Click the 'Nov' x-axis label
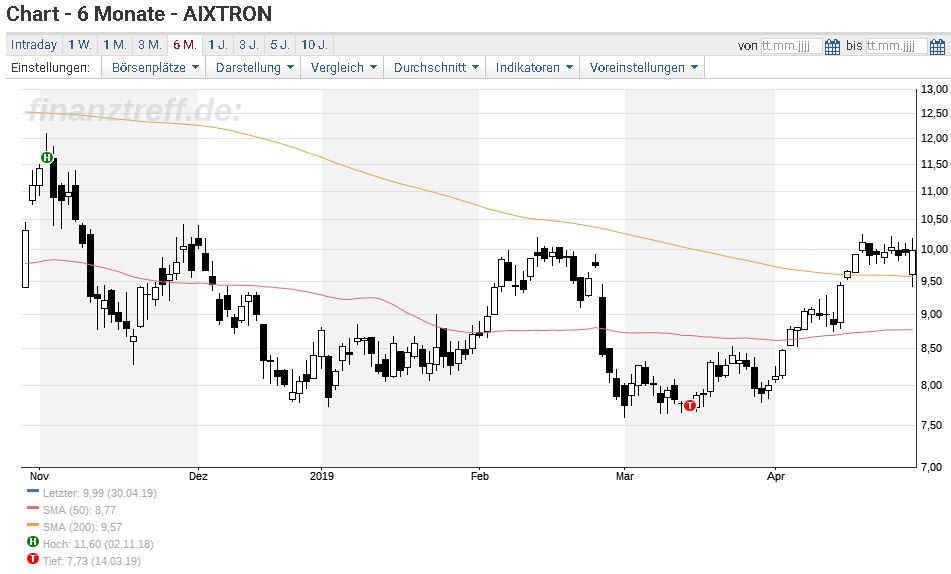 click(x=39, y=476)
